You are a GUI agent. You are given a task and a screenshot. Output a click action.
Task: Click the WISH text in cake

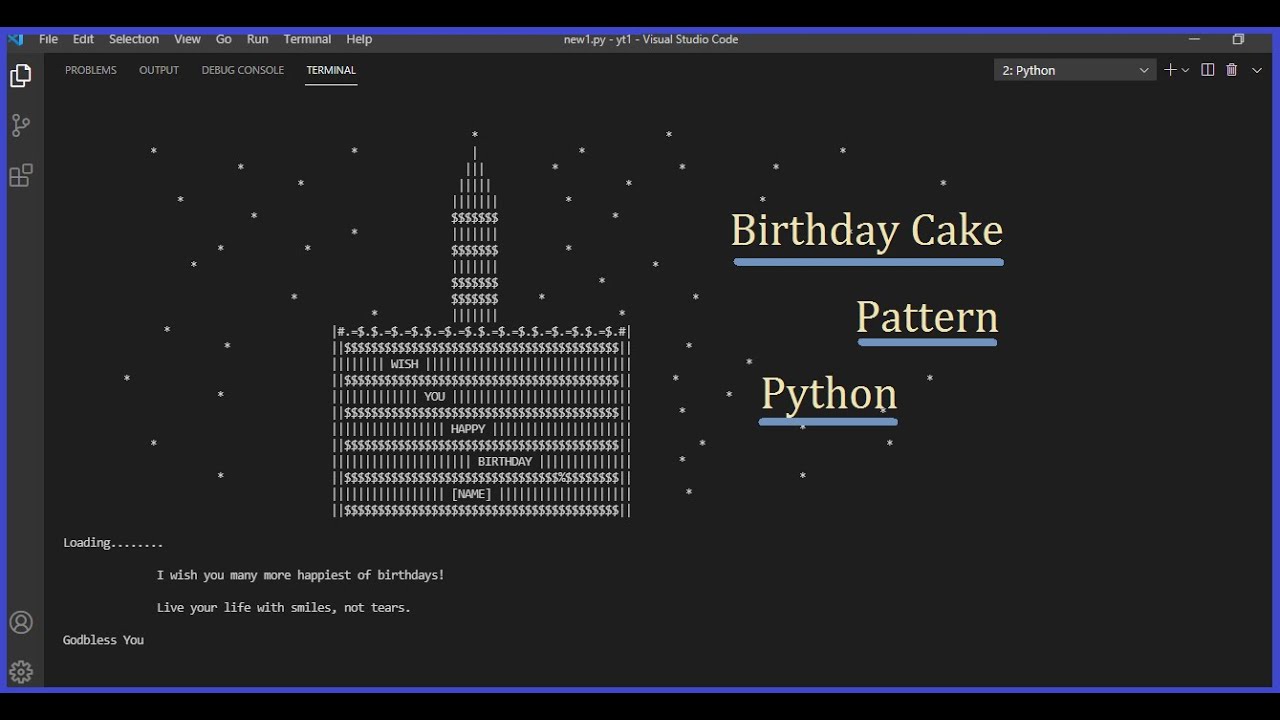pos(405,365)
